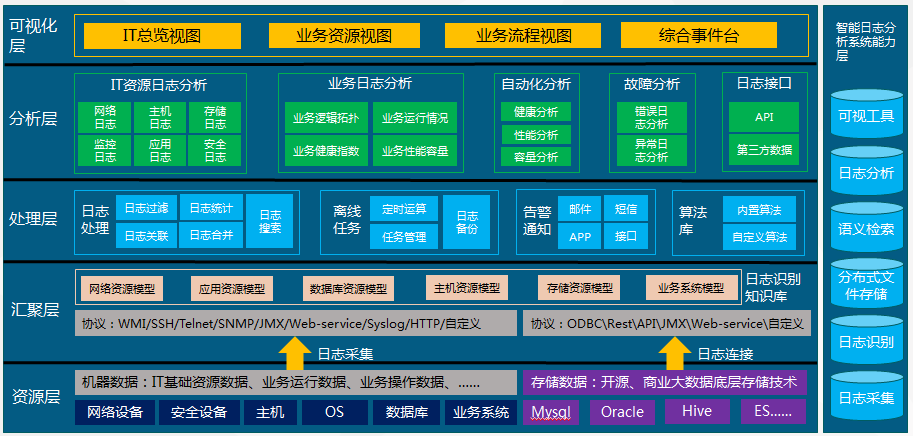Click the yellow 日志连接 up arrow
Screen dimensions: 913x436
(674, 353)
